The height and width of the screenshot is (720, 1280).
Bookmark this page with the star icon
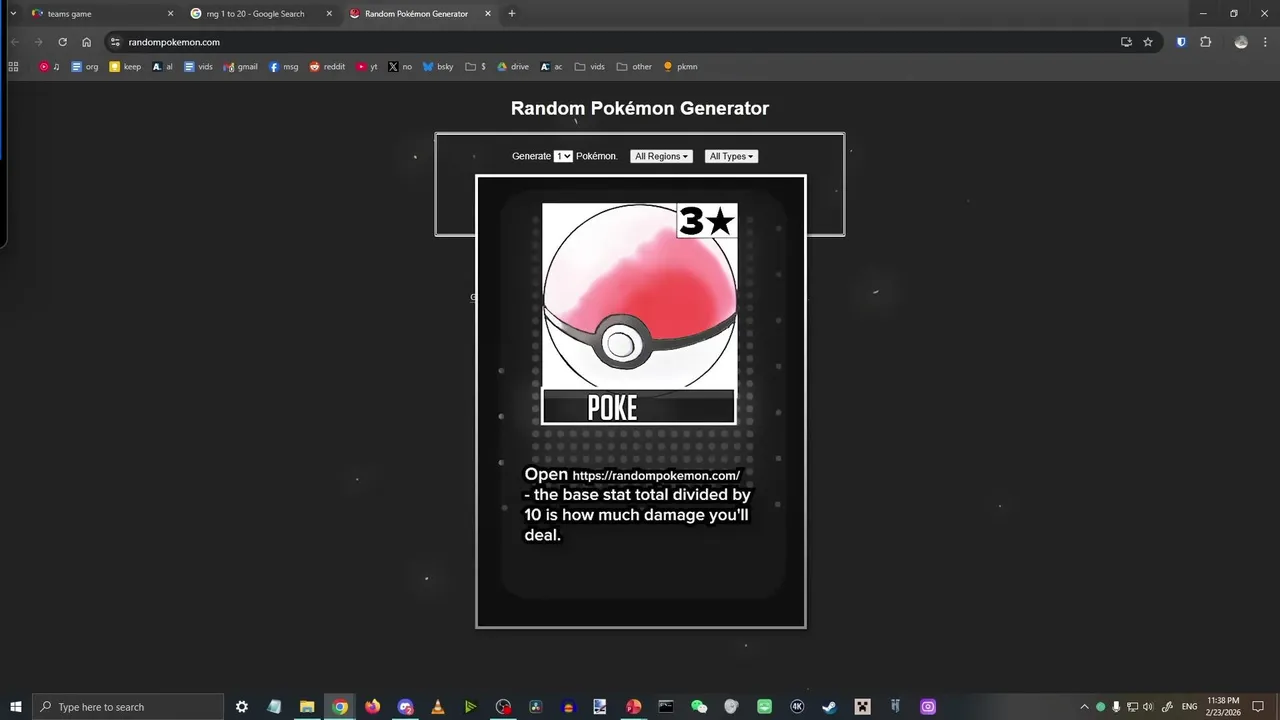[1148, 42]
